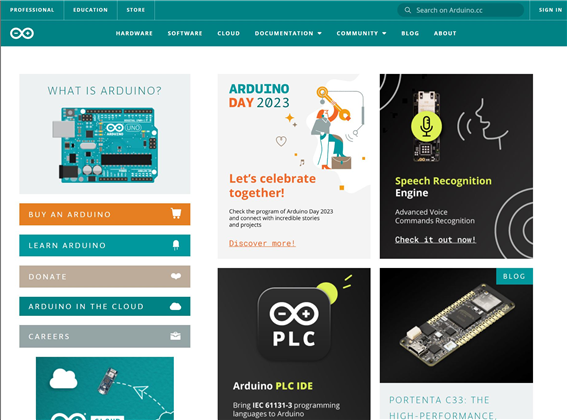Expand the Community dropdown arrow
This screenshot has width=567, height=420.
[384, 33]
